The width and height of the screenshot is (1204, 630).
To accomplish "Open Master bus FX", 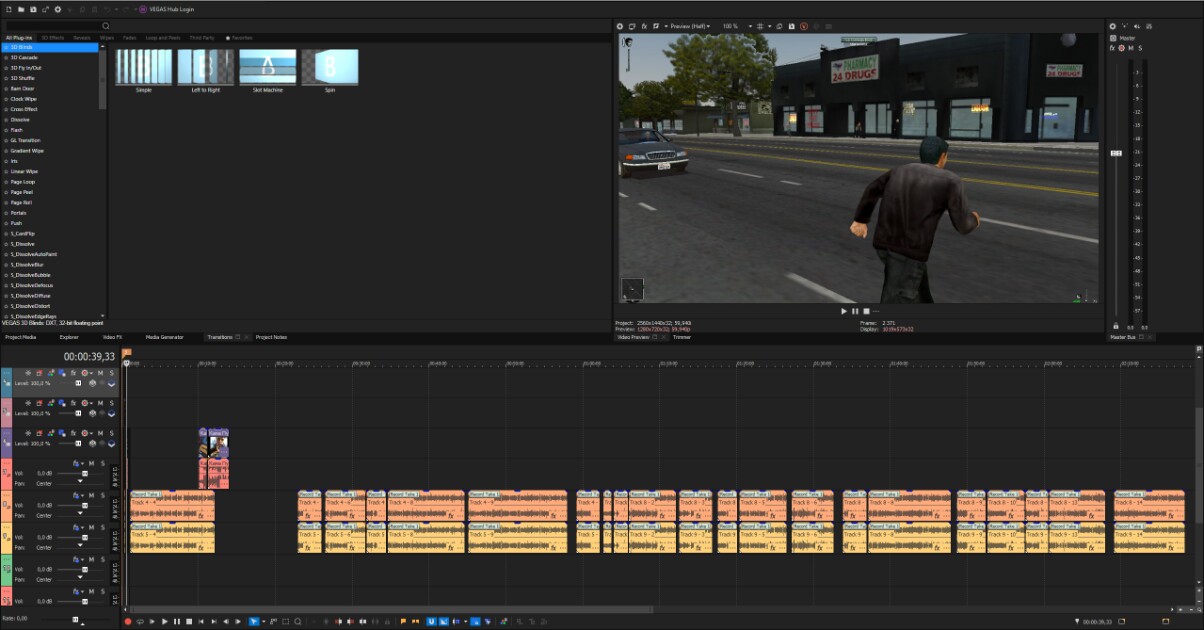I will (x=1112, y=48).
